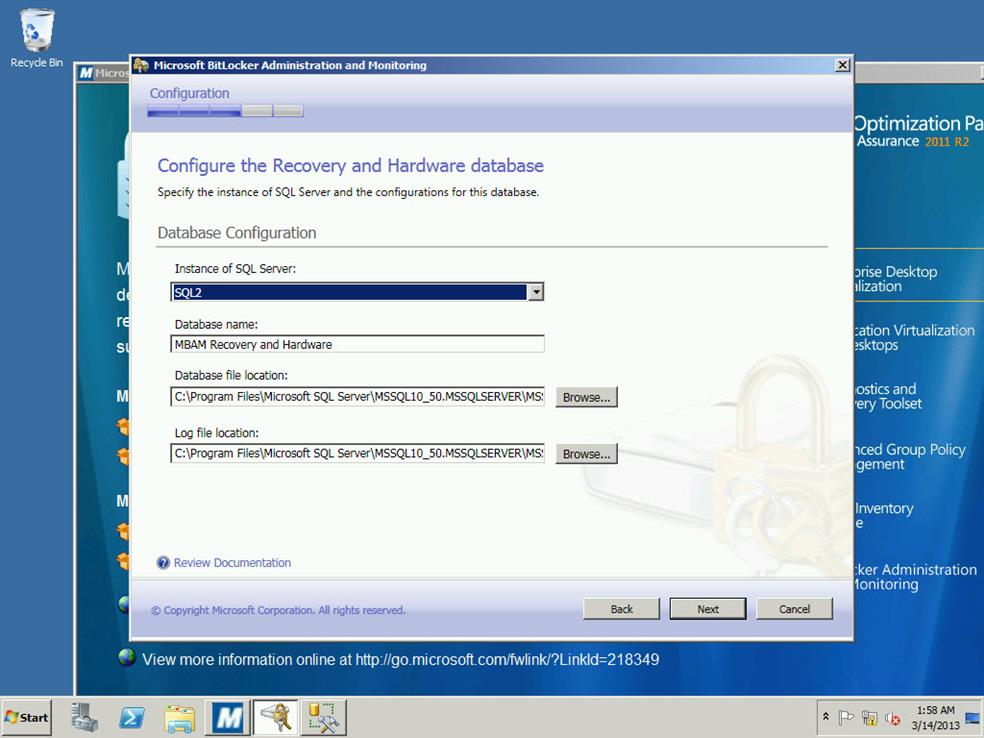Select Enterprise Desktop Virtualization in the MDOP window

(896, 279)
